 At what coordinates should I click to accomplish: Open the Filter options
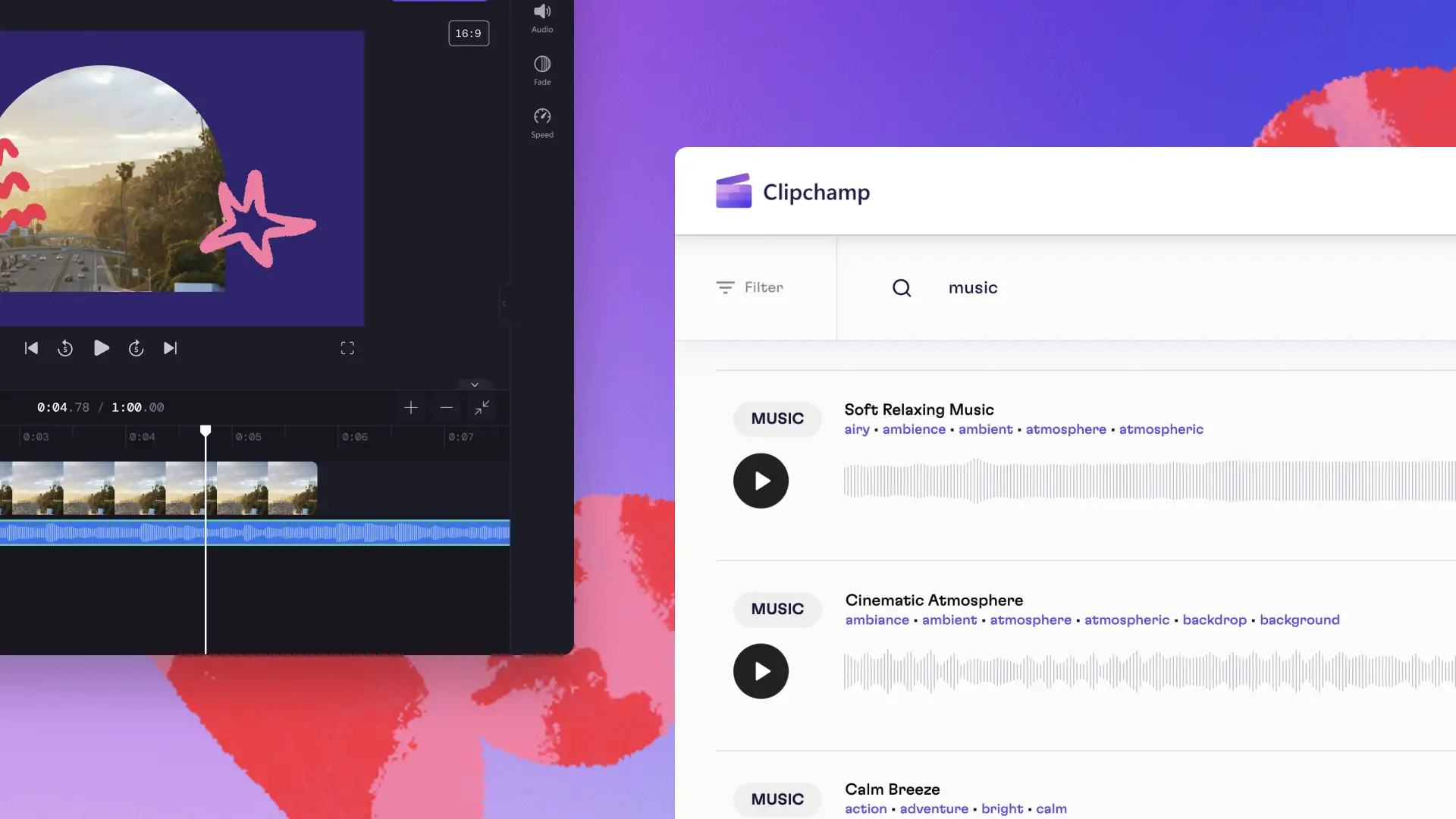(x=750, y=287)
